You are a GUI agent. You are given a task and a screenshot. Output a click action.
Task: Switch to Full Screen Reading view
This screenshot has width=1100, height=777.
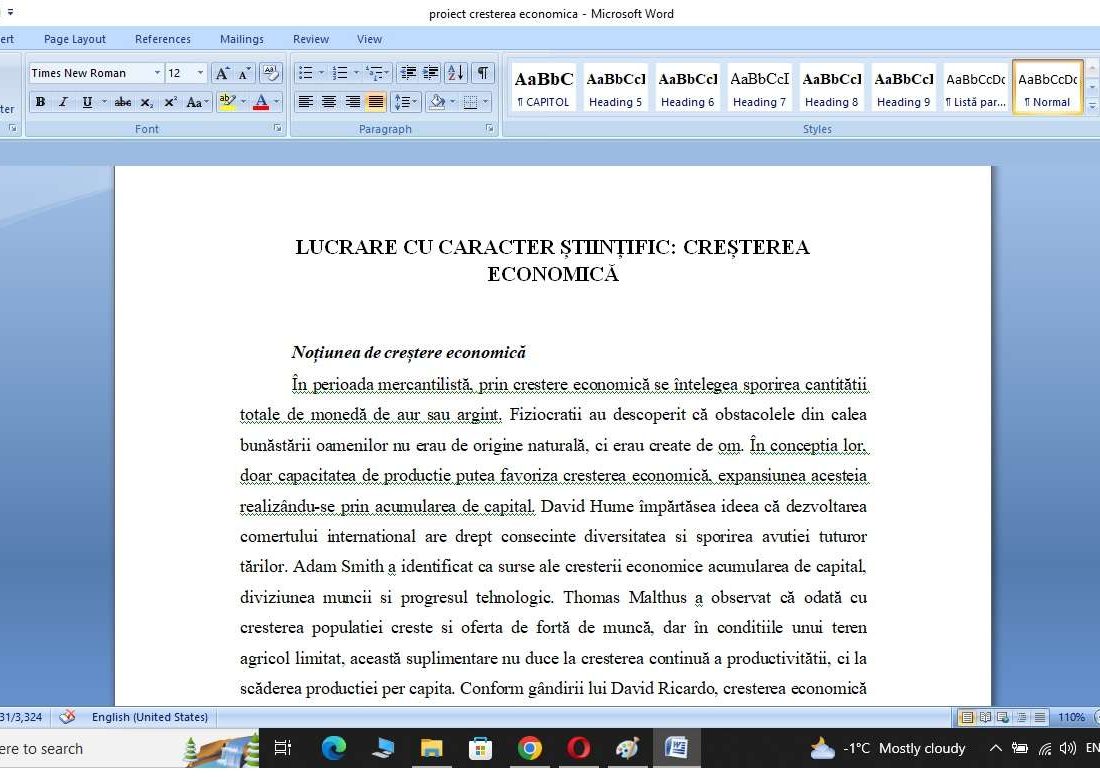click(x=985, y=717)
